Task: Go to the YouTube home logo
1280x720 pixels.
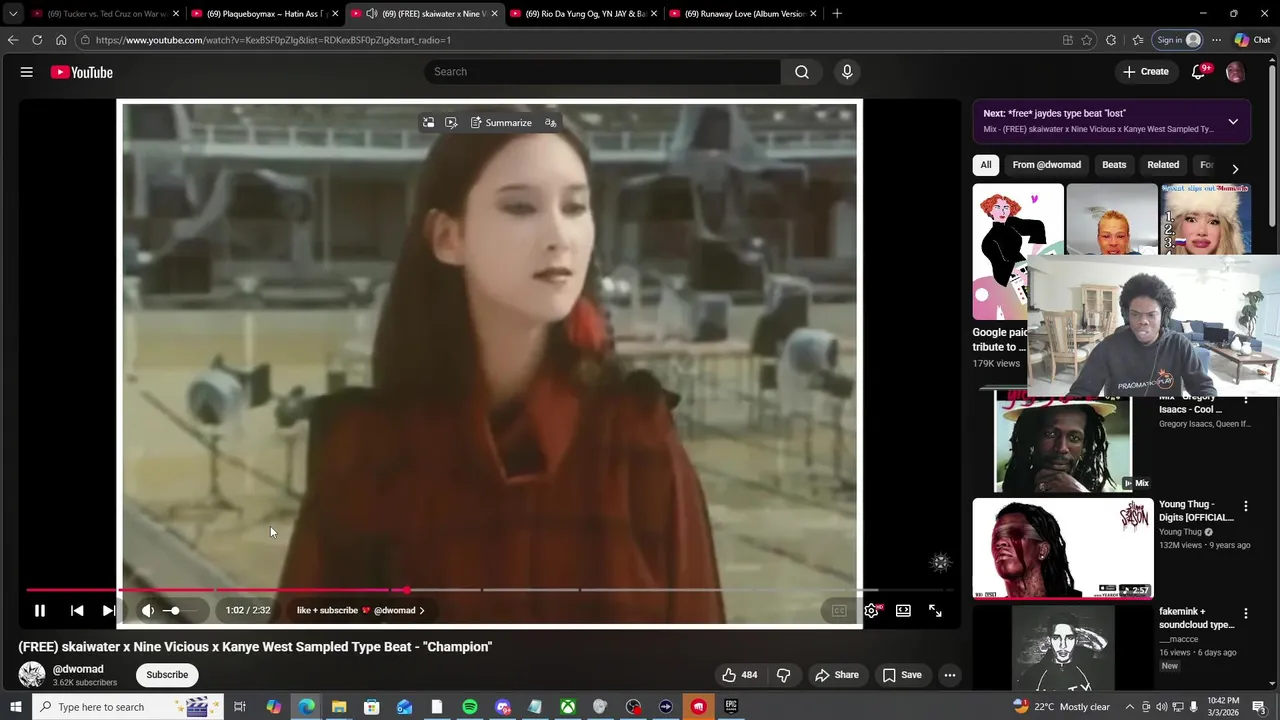Action: [x=82, y=72]
